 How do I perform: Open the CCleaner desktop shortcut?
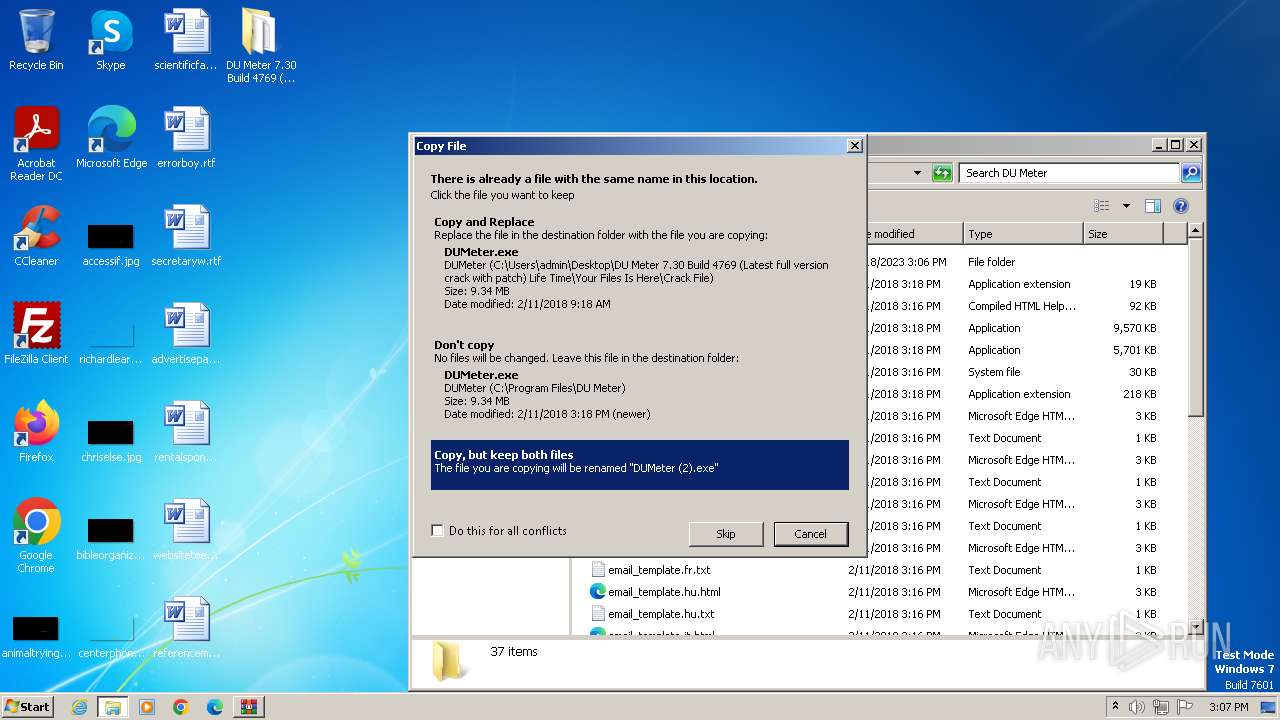click(36, 236)
